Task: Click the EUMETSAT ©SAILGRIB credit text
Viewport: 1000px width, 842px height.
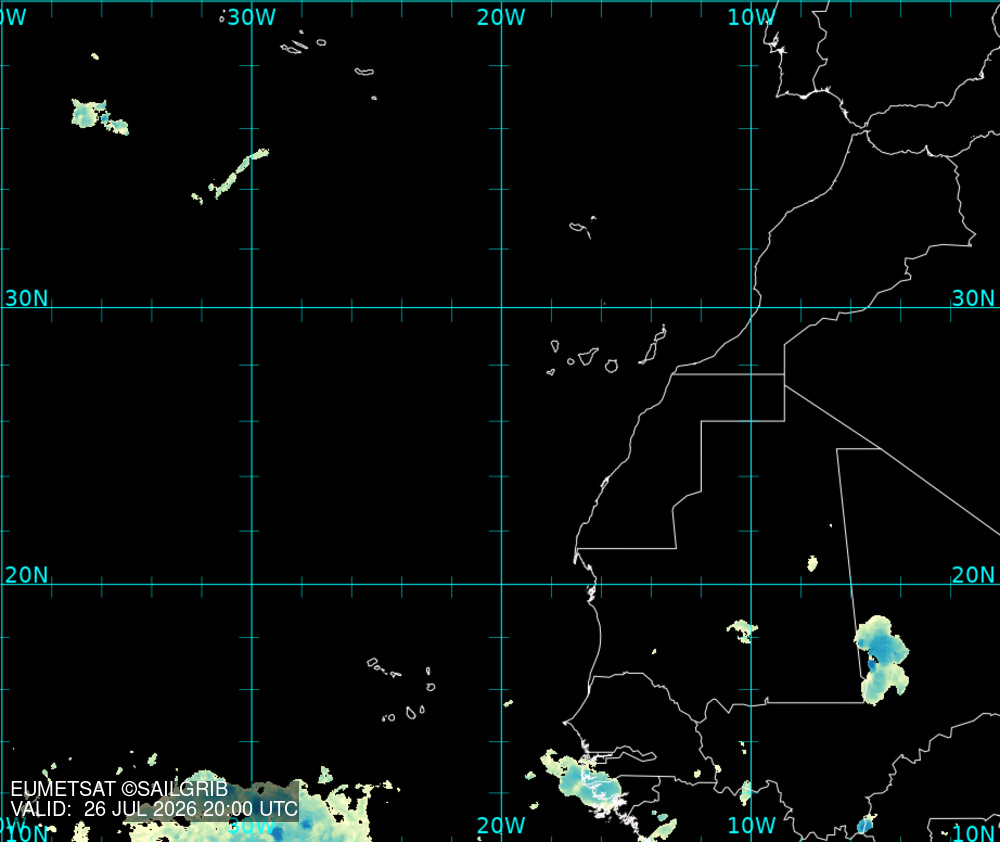Action: pyautogui.click(x=119, y=789)
